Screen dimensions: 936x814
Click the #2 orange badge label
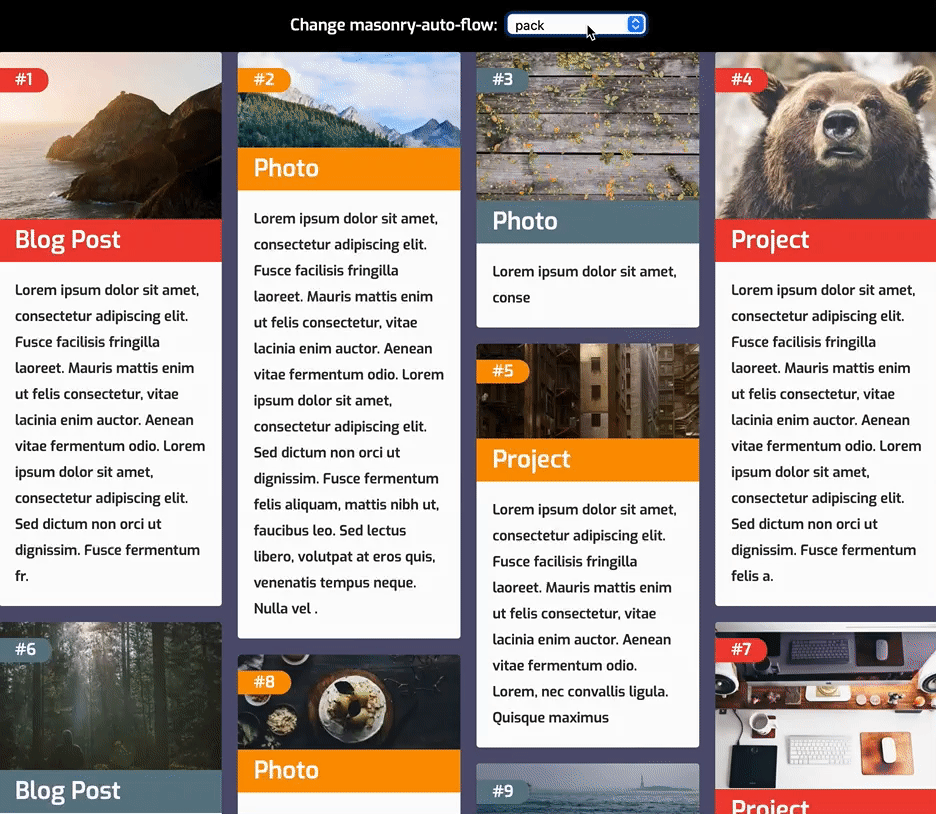click(x=264, y=79)
